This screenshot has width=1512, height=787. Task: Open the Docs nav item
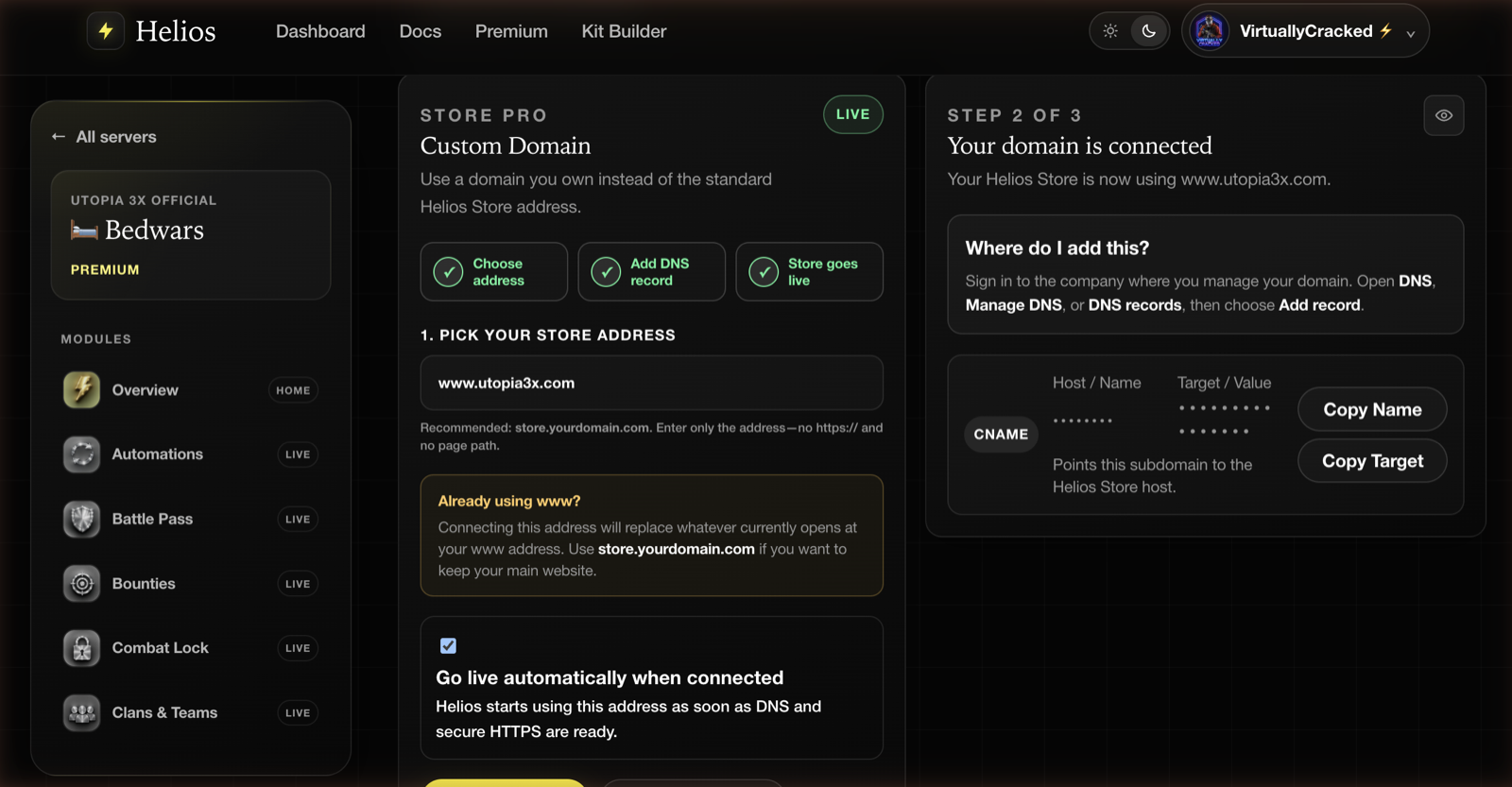421,31
